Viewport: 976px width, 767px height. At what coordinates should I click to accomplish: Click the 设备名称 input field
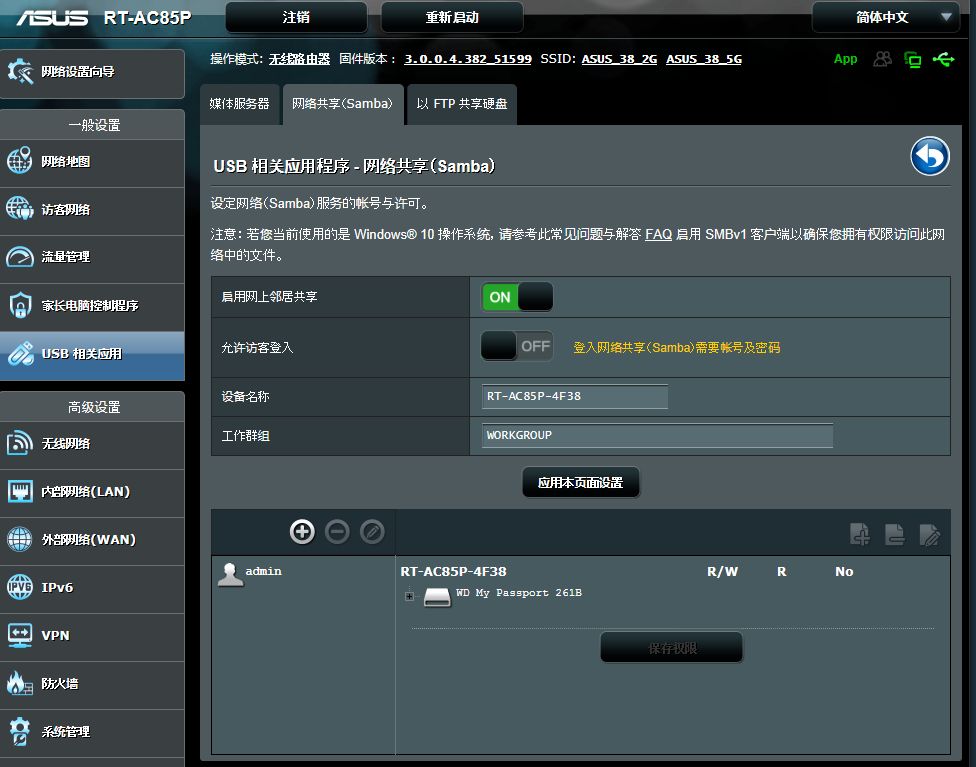[x=575, y=397]
